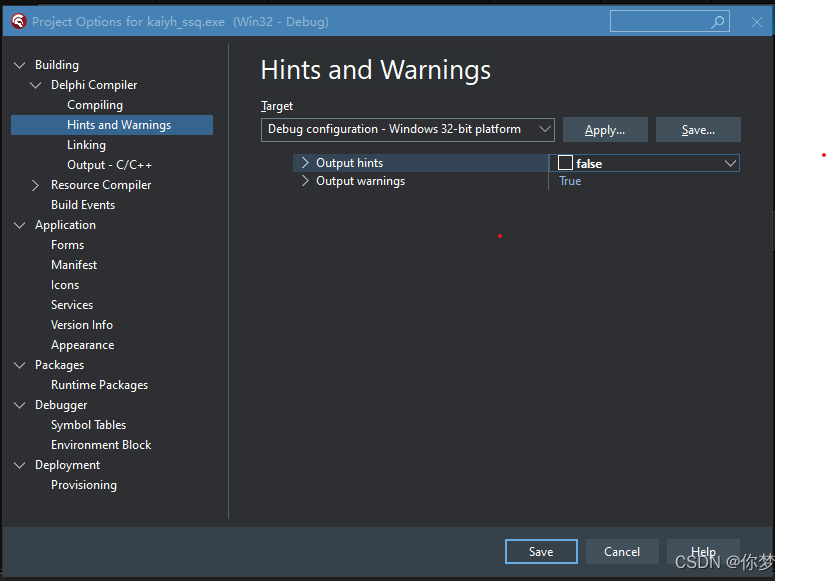Toggle the checkbox next to false
Viewport: 827px width, 581px height.
coord(564,162)
